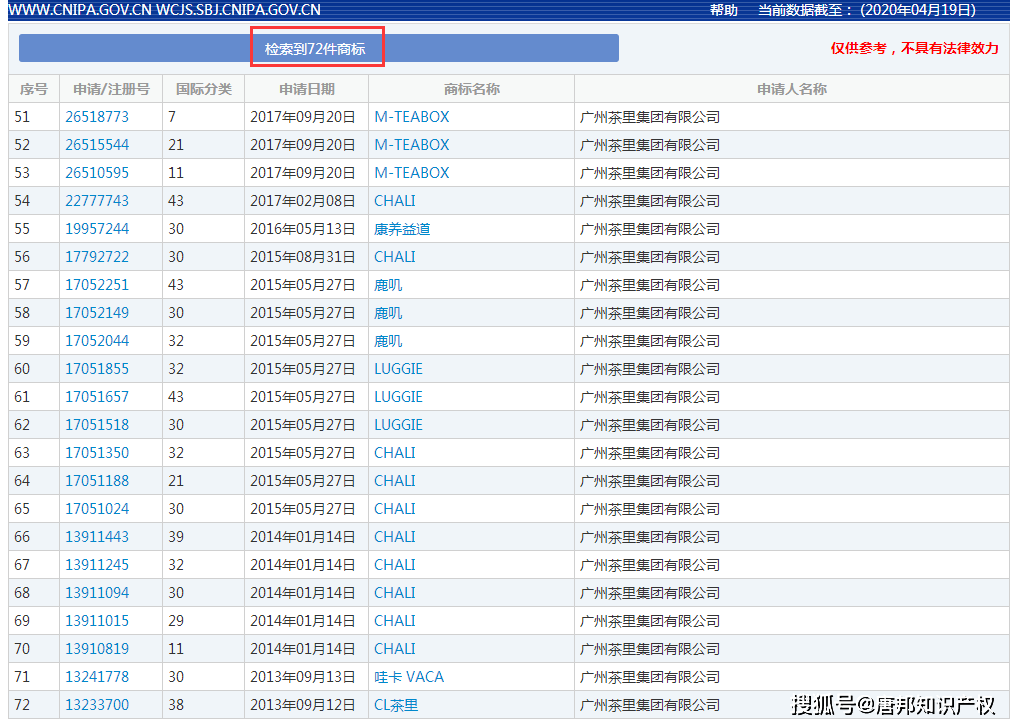Image resolution: width=1018 pixels, height=727 pixels.
Task: Open CHALI trademark in row 65
Action: [395, 508]
